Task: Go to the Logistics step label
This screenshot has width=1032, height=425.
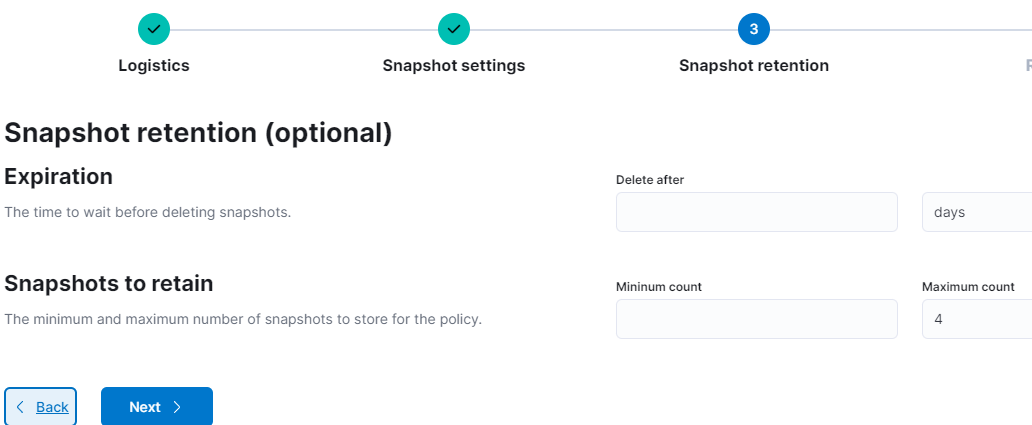Action: [x=154, y=66]
